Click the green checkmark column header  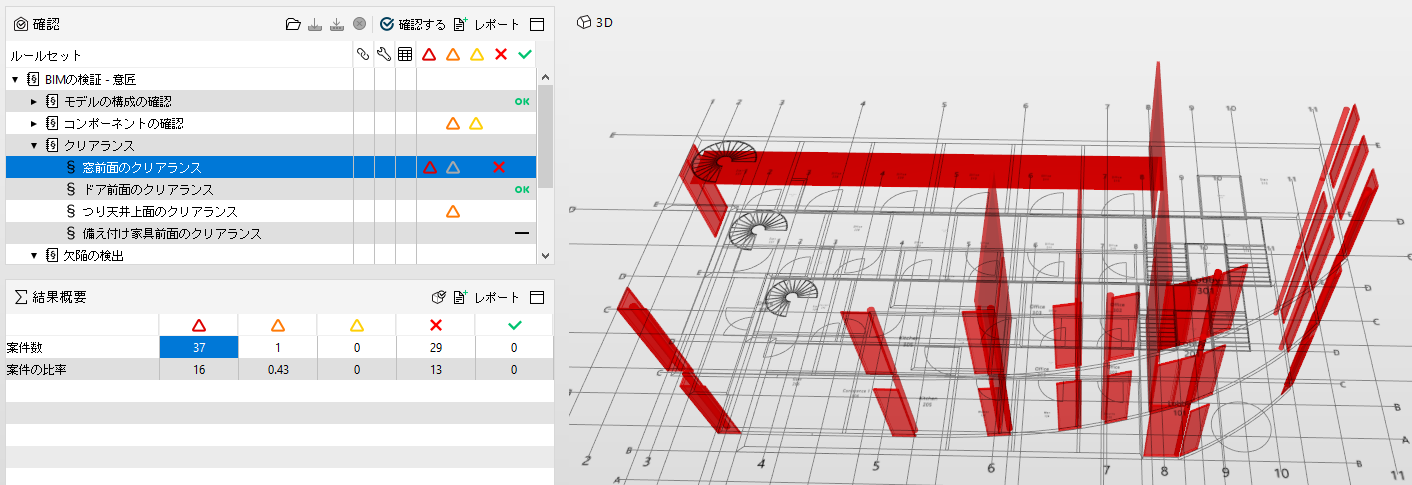coord(525,55)
